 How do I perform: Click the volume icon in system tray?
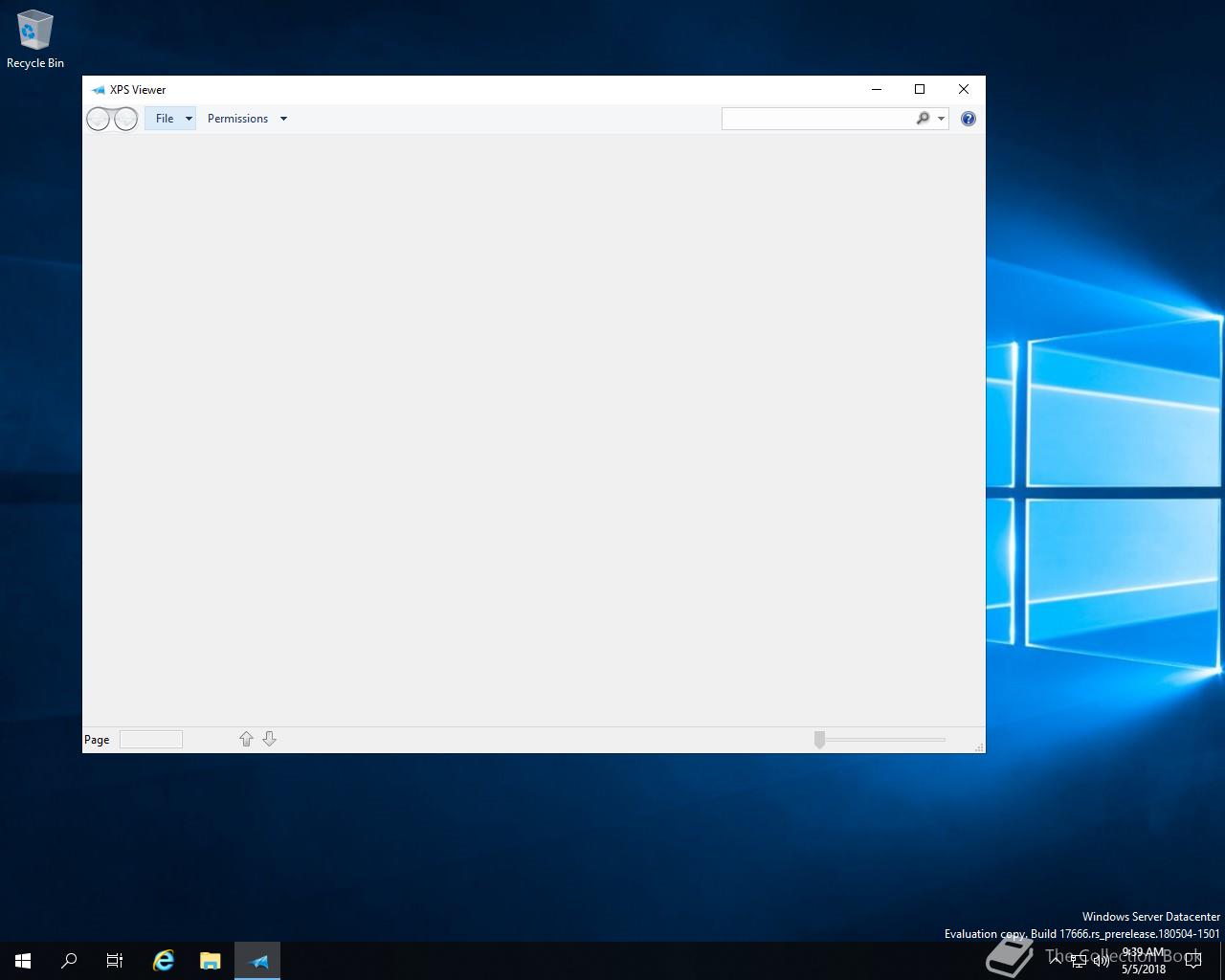coord(1102,961)
